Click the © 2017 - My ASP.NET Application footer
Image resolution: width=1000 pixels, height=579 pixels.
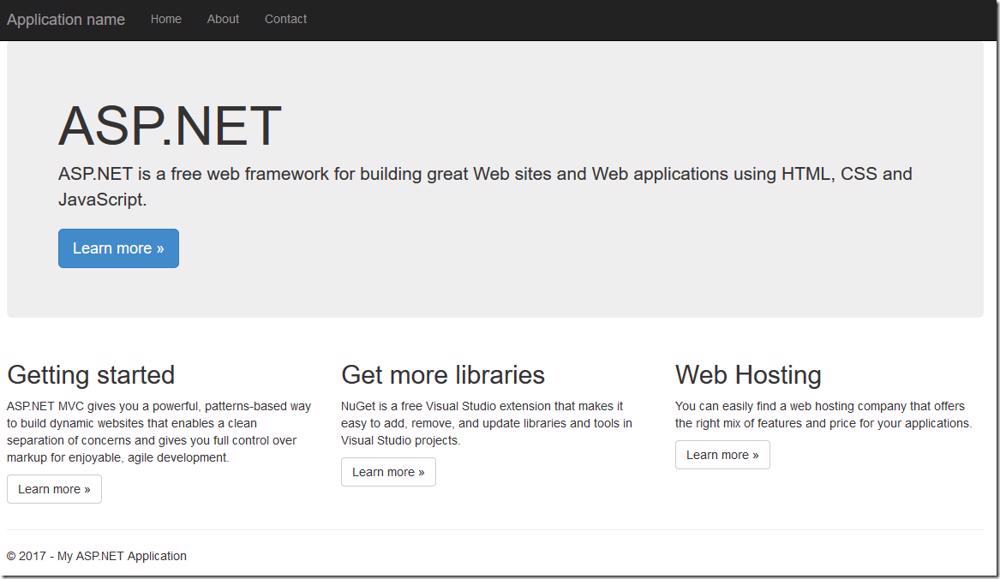tap(96, 556)
